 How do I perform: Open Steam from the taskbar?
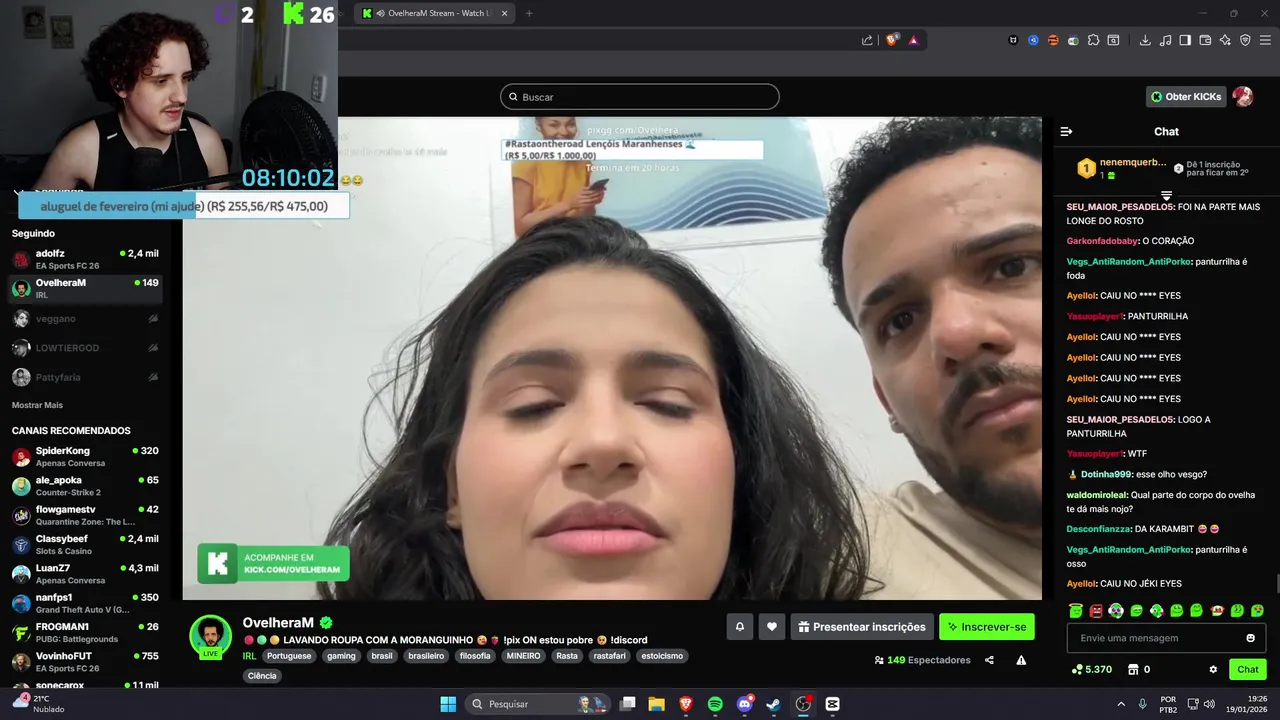(x=773, y=704)
